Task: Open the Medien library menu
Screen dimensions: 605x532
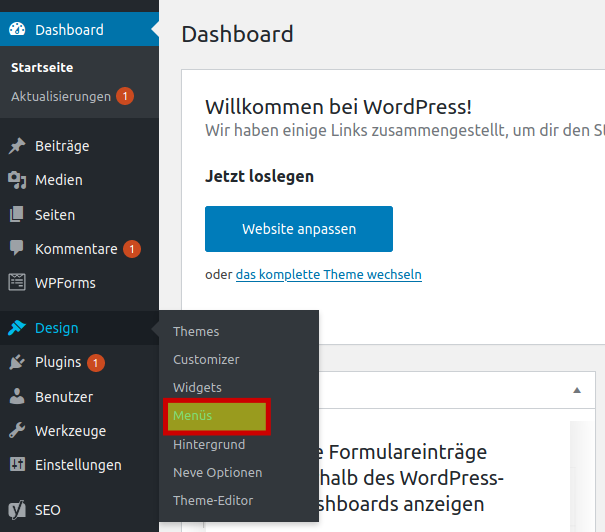Action: (79, 180)
